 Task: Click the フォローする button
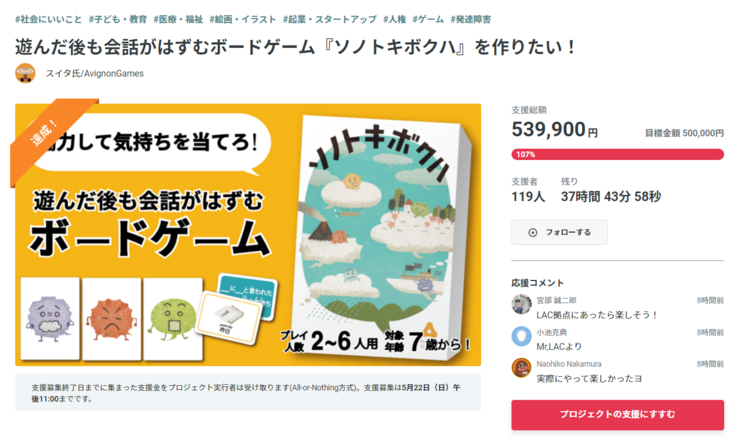coord(559,232)
